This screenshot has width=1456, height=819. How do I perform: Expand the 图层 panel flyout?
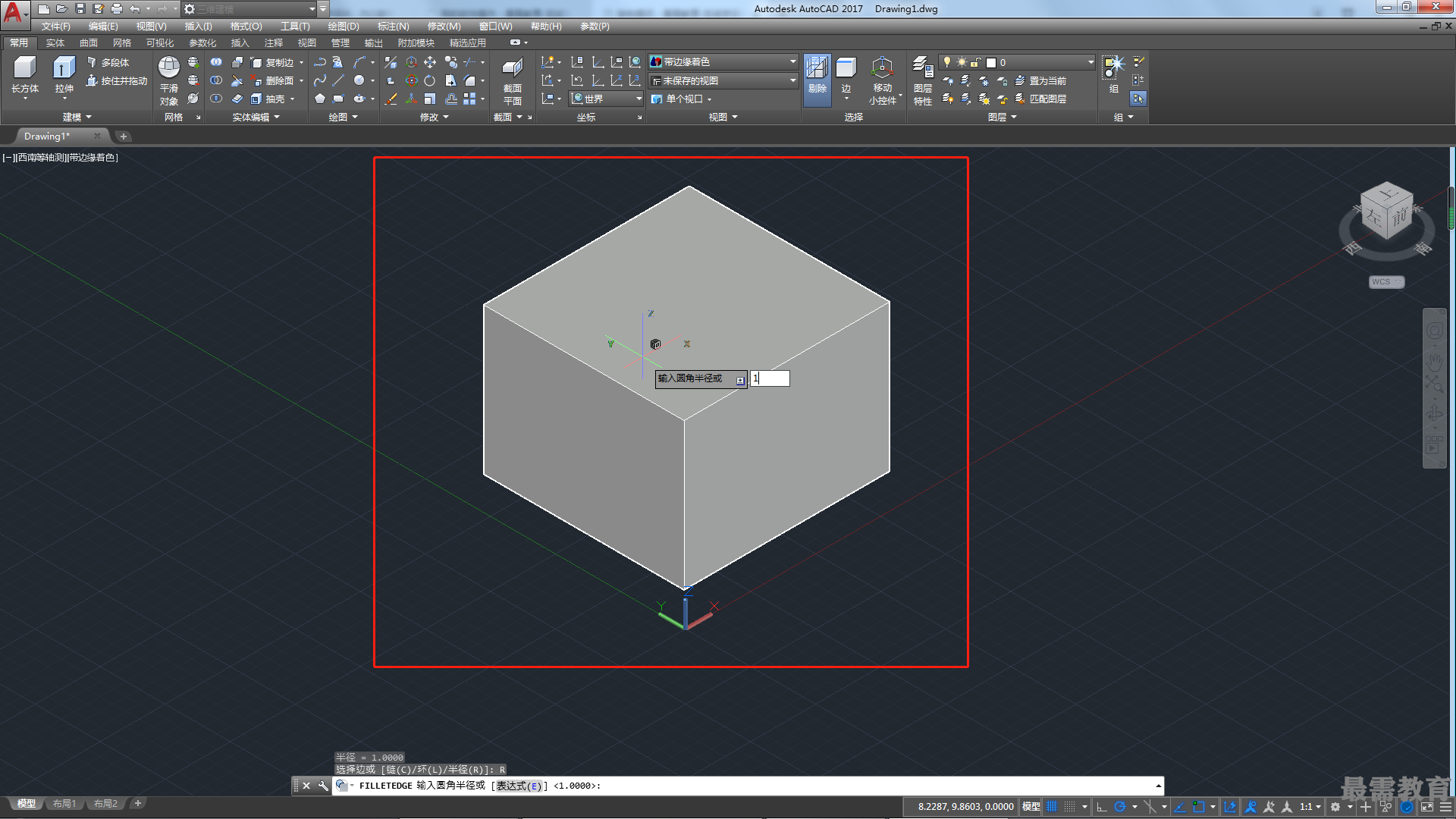pyautogui.click(x=1002, y=117)
